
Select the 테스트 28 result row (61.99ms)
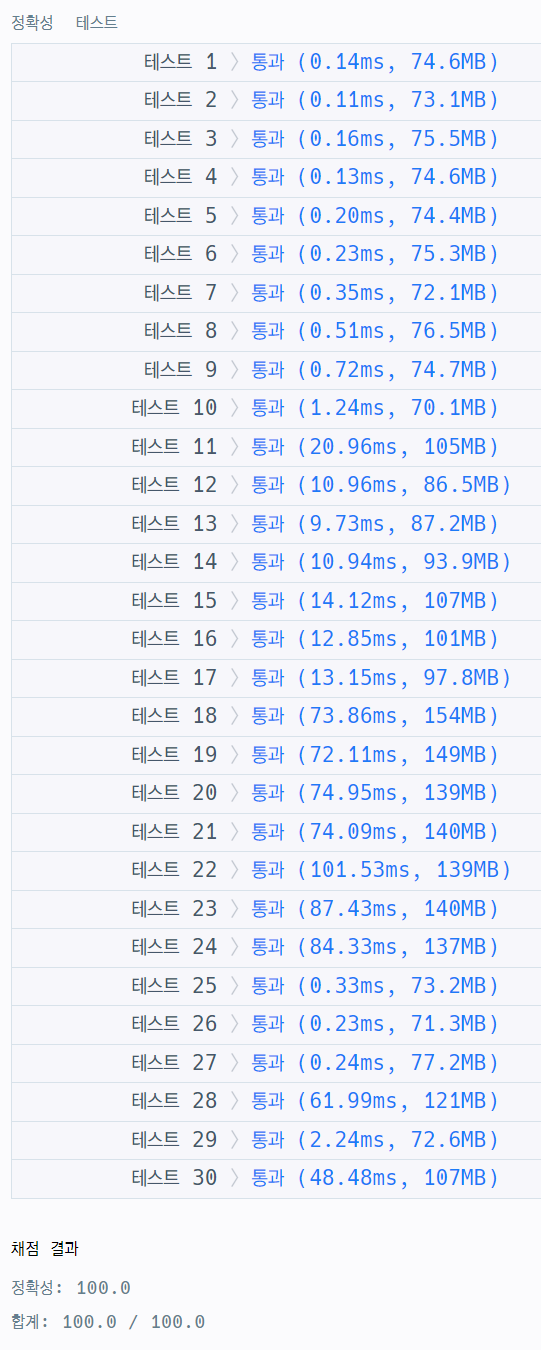[x=276, y=1102]
